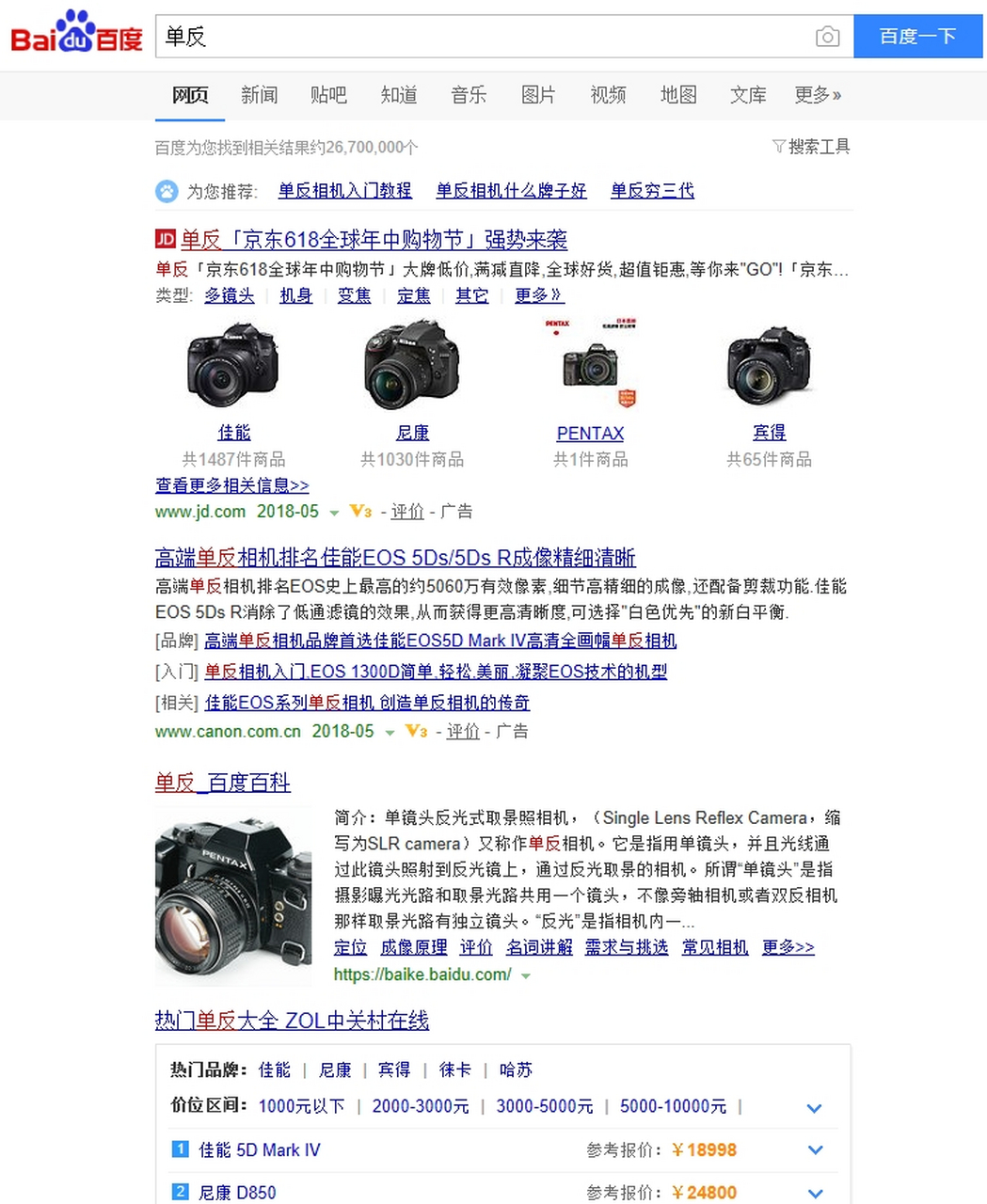Select 徕卡 in 热门品牌

click(455, 1070)
